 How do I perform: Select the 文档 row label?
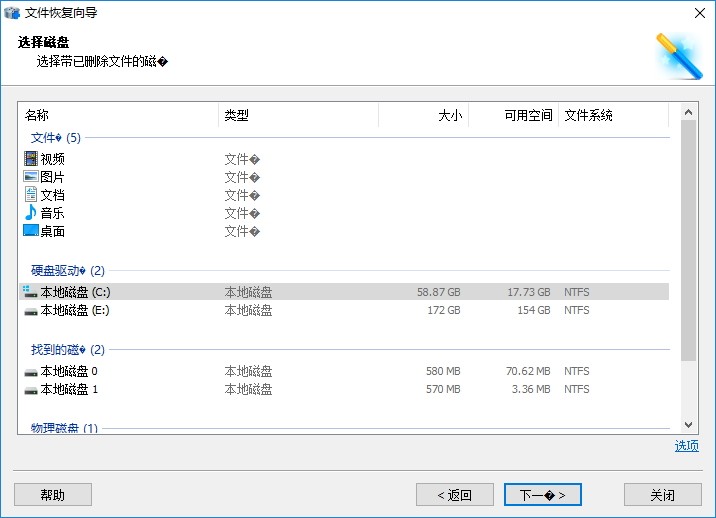click(x=53, y=195)
